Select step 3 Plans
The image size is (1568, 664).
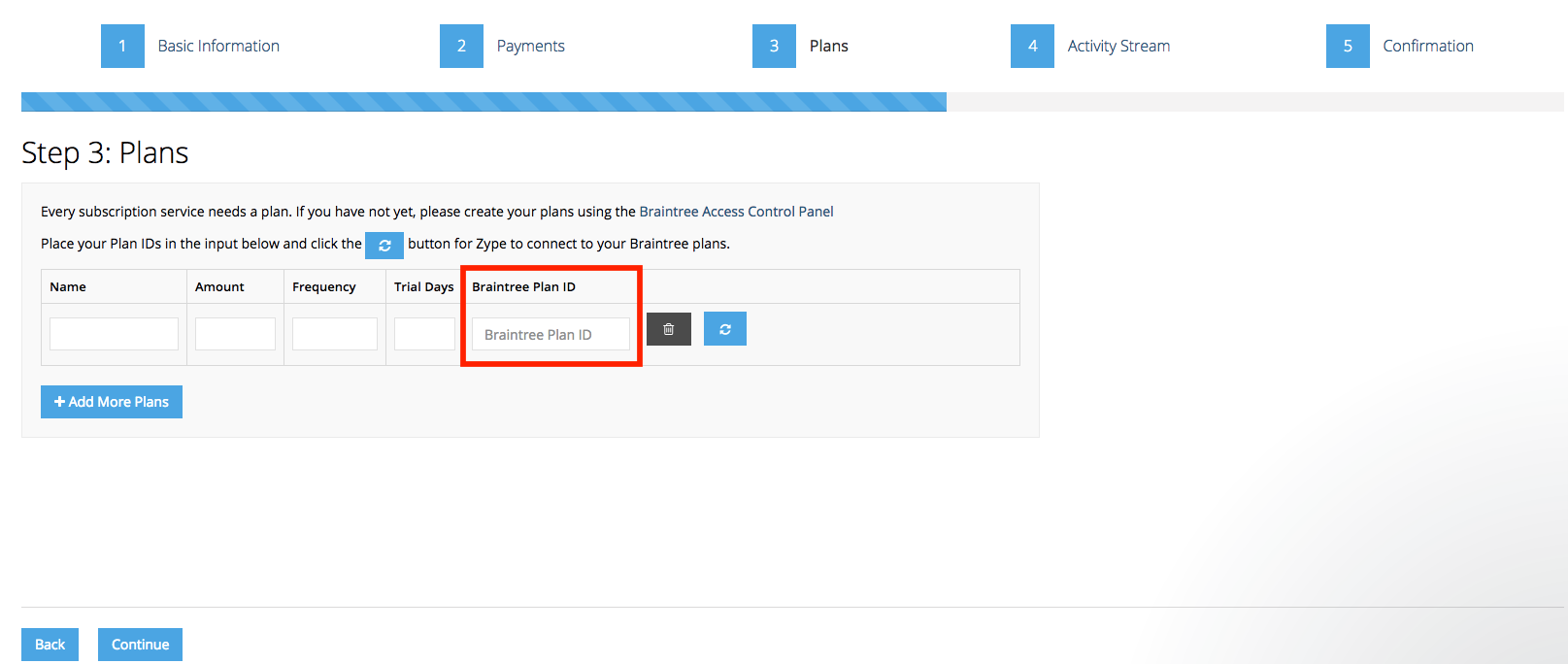(x=801, y=46)
